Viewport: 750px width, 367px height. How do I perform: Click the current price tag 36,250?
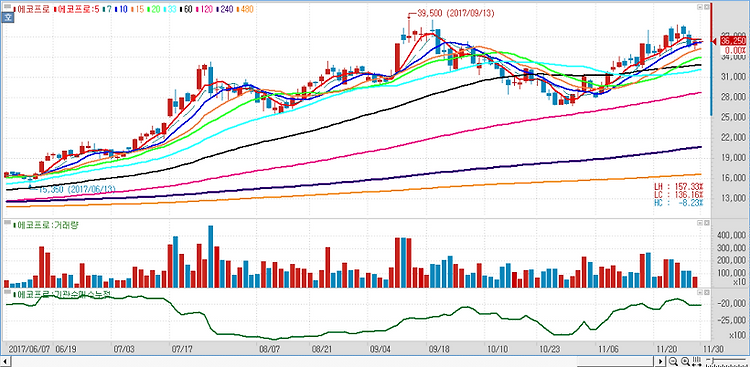pyautogui.click(x=732, y=40)
